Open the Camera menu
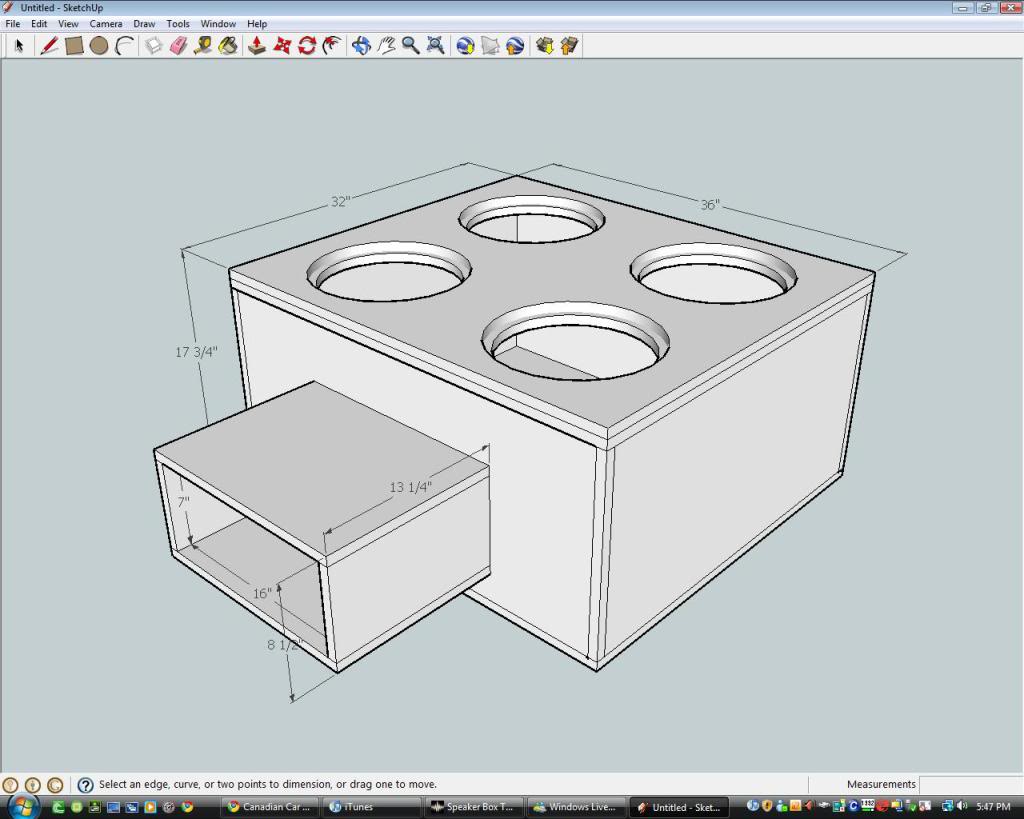The width and height of the screenshot is (1024, 819). pyautogui.click(x=106, y=24)
